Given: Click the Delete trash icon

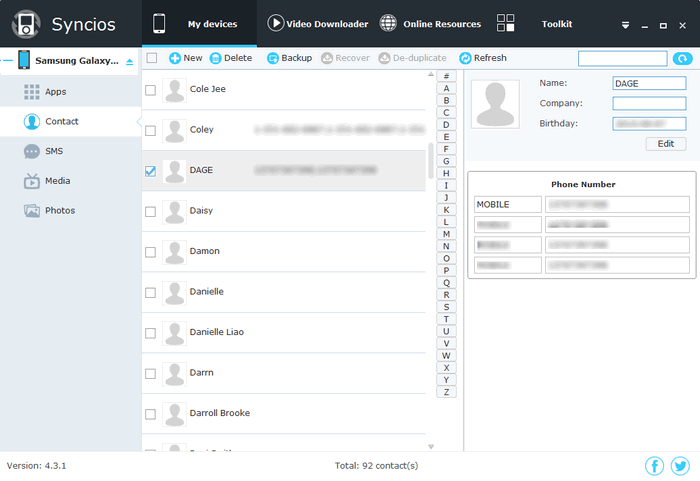Looking at the screenshot, I should [216, 58].
